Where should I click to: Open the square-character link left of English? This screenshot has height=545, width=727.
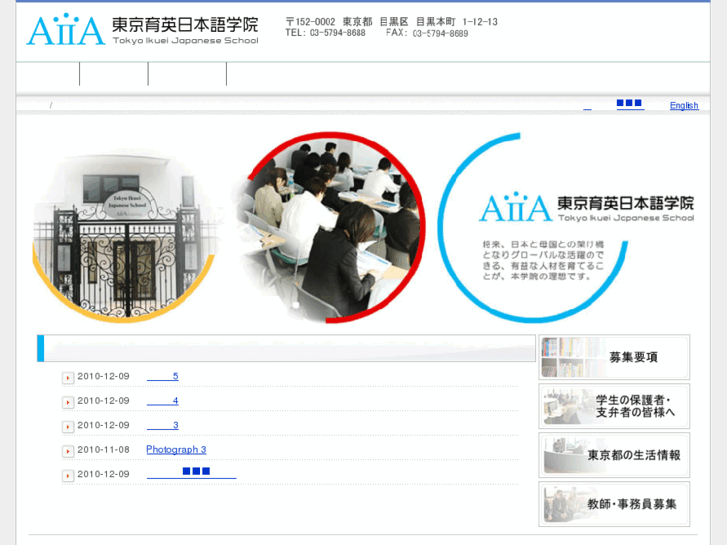pyautogui.click(x=630, y=104)
